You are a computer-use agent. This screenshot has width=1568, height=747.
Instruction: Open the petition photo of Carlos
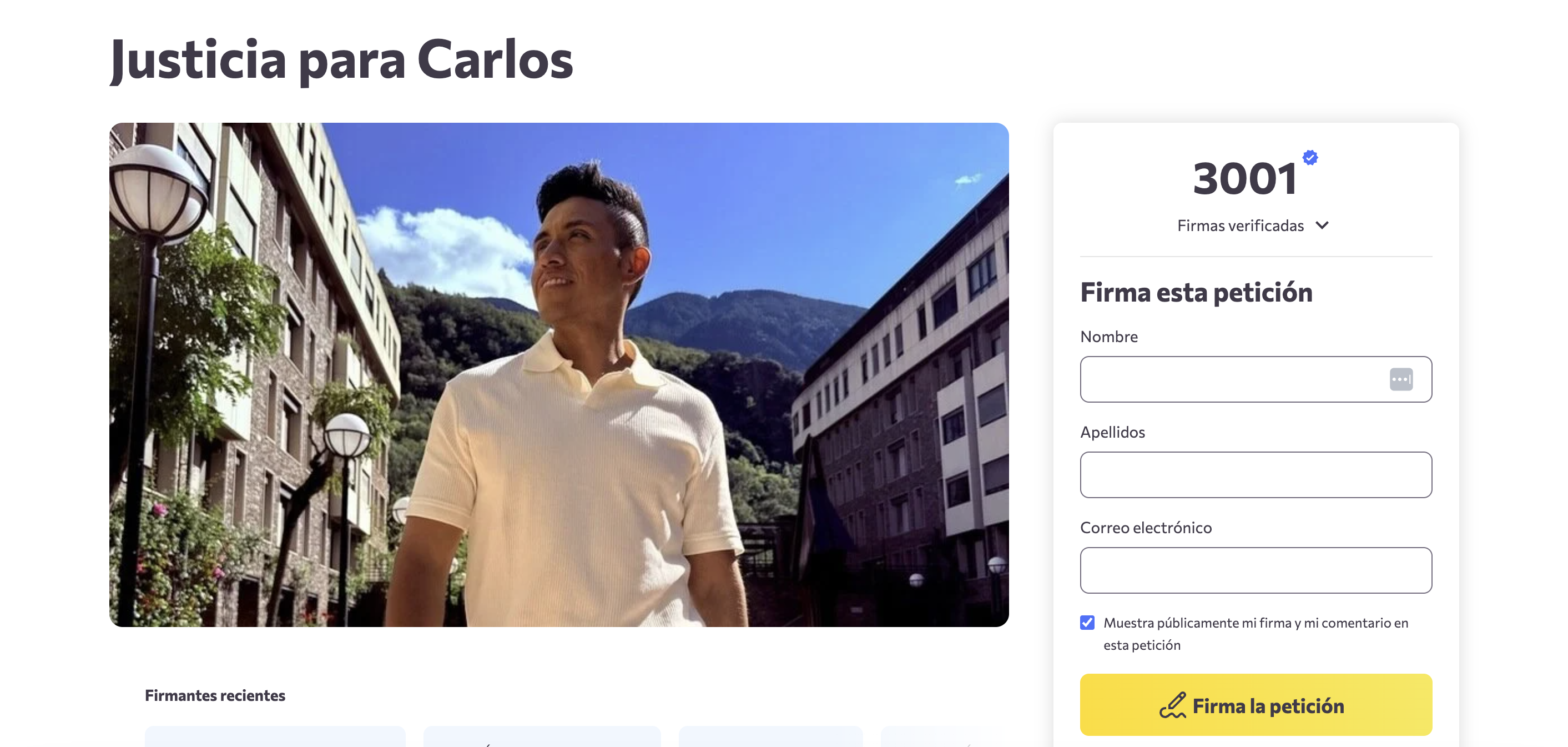[559, 375]
